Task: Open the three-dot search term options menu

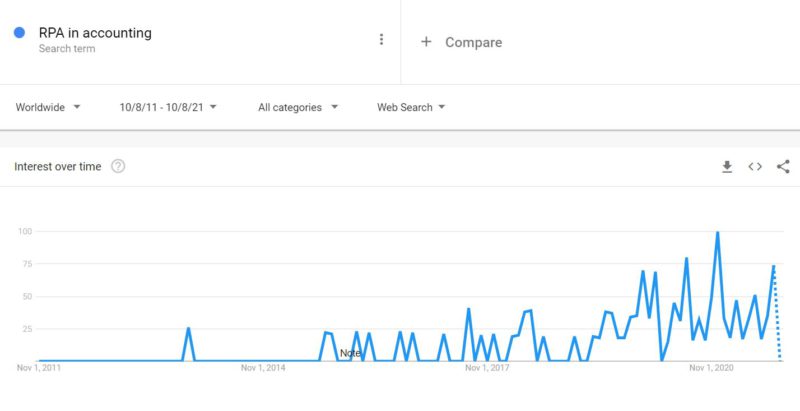Action: 381,40
